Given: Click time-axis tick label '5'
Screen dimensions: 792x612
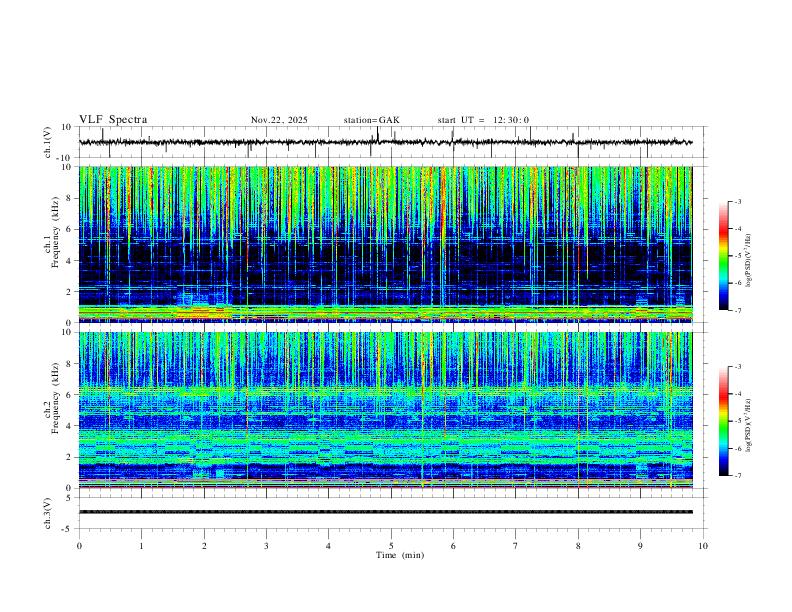Looking at the screenshot, I should [x=391, y=546].
